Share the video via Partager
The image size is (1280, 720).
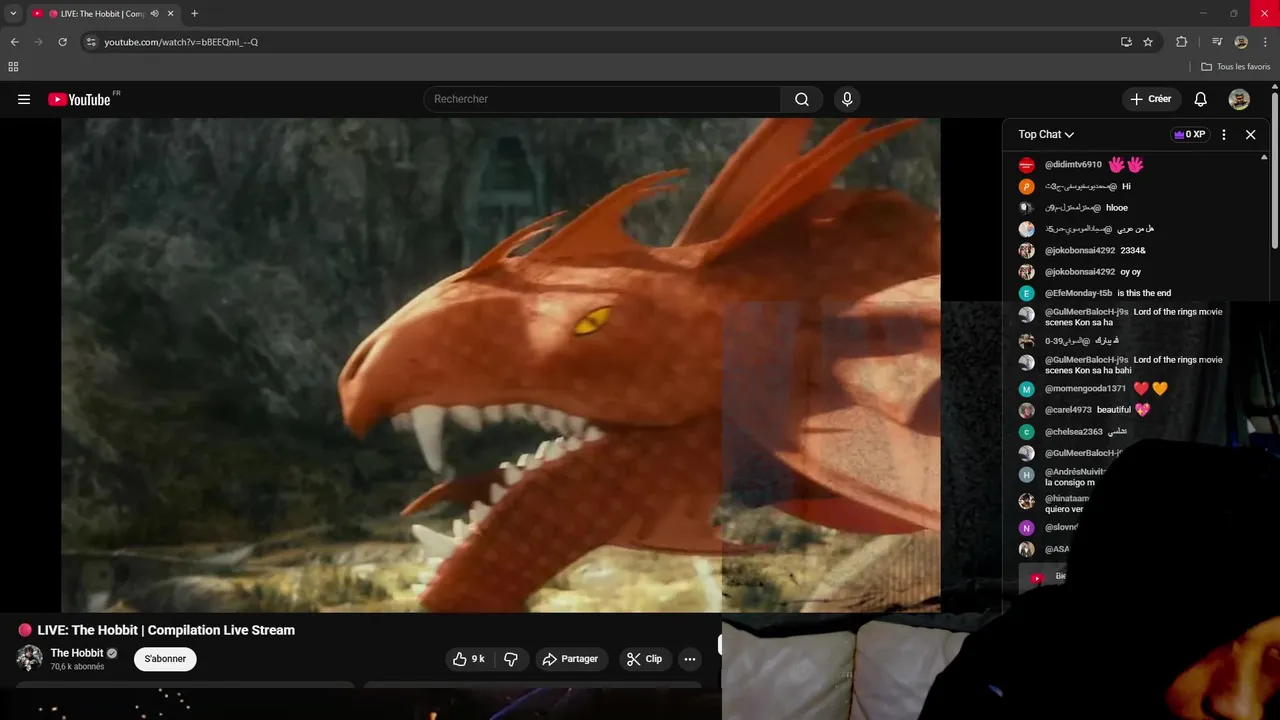tap(570, 659)
